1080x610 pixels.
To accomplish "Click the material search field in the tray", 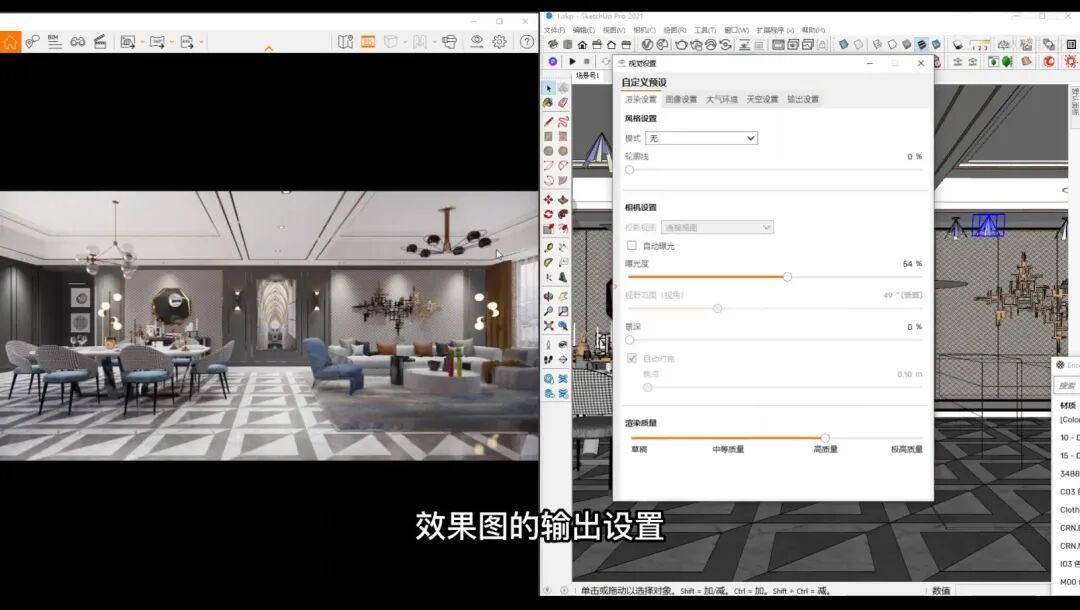I will [x=1067, y=386].
